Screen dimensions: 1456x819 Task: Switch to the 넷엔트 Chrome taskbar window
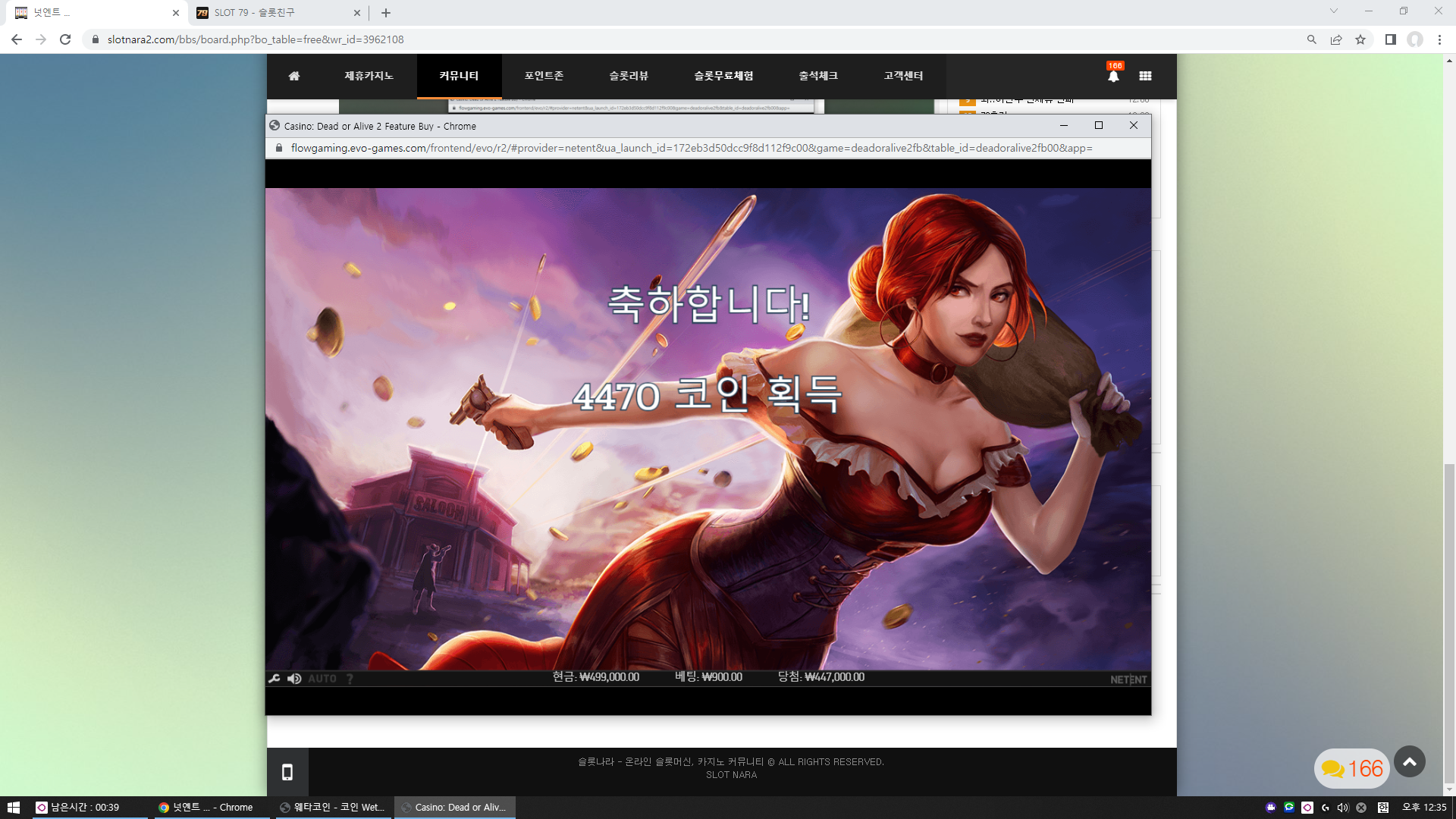211,808
